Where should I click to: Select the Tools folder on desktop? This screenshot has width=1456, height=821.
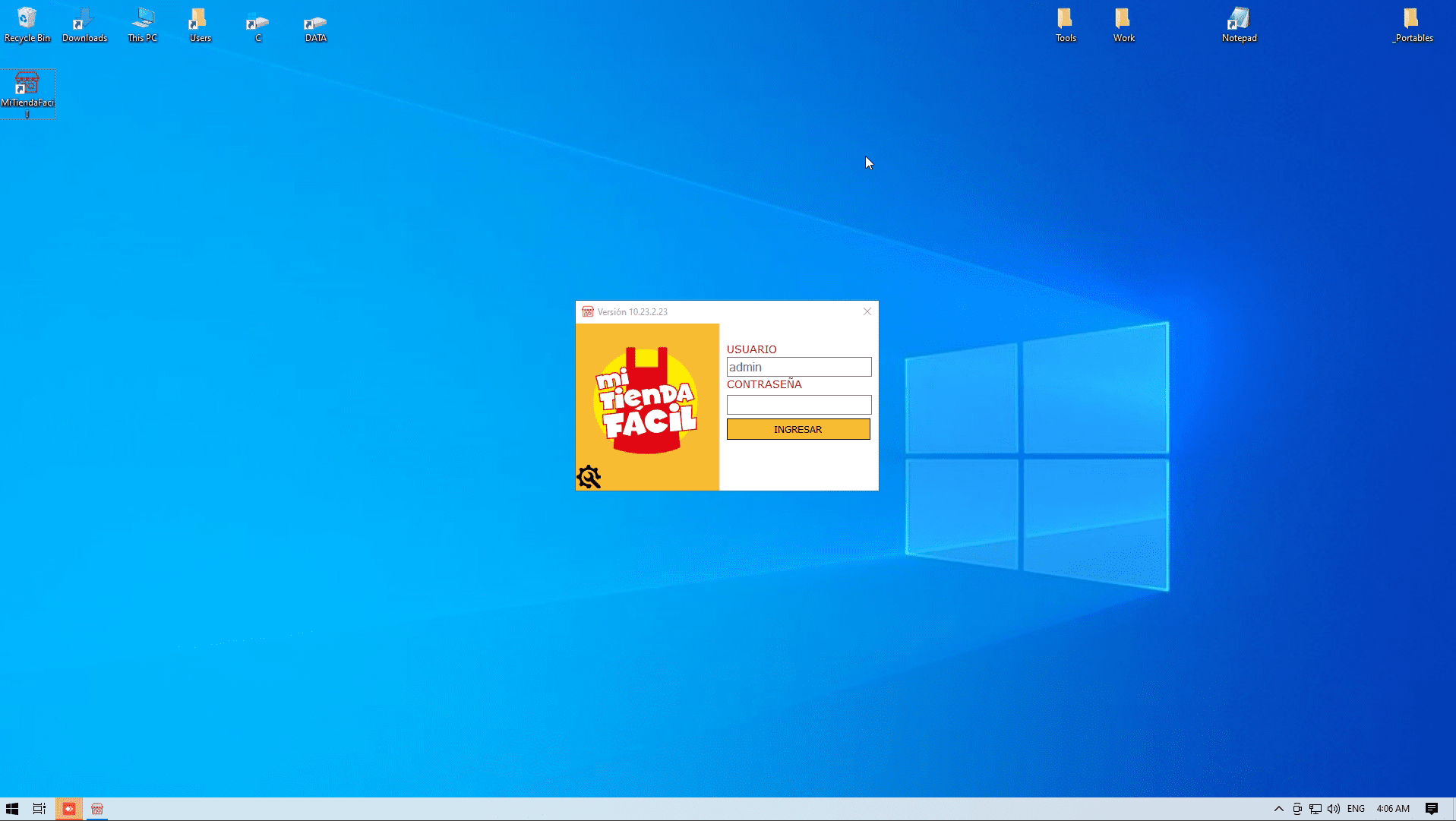(1065, 24)
